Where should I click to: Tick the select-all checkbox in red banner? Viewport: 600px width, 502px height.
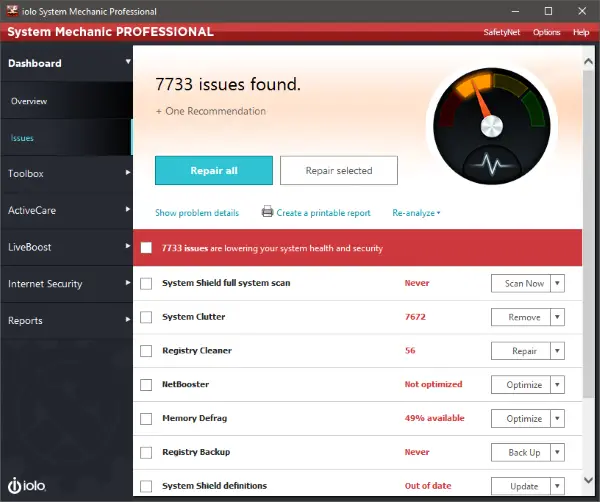[x=146, y=248]
